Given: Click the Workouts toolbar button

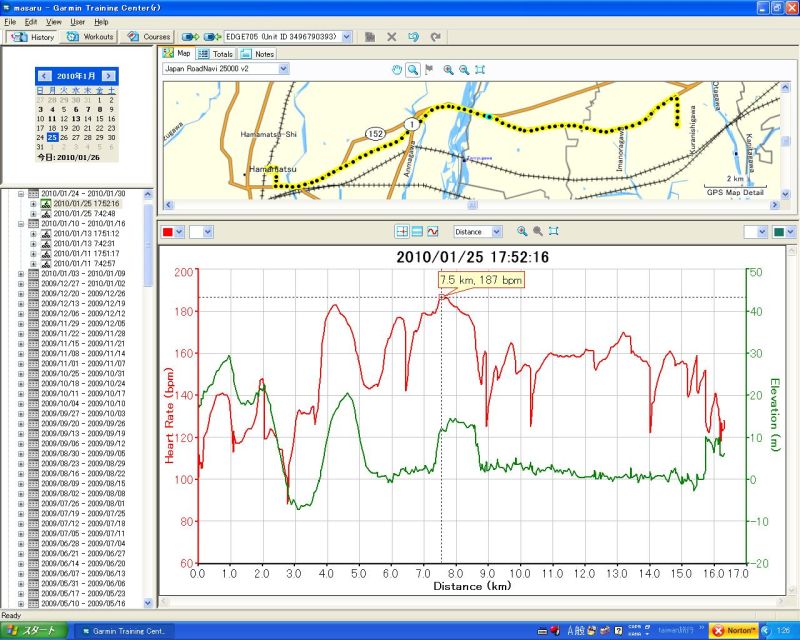Looking at the screenshot, I should point(90,37).
